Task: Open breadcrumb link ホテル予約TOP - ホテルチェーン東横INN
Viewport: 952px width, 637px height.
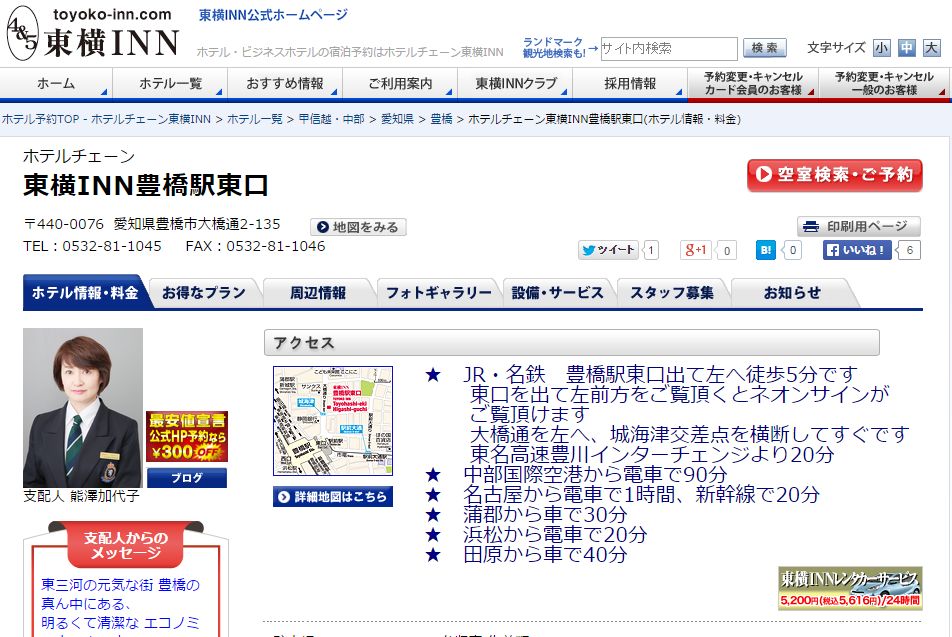Action: click(106, 119)
